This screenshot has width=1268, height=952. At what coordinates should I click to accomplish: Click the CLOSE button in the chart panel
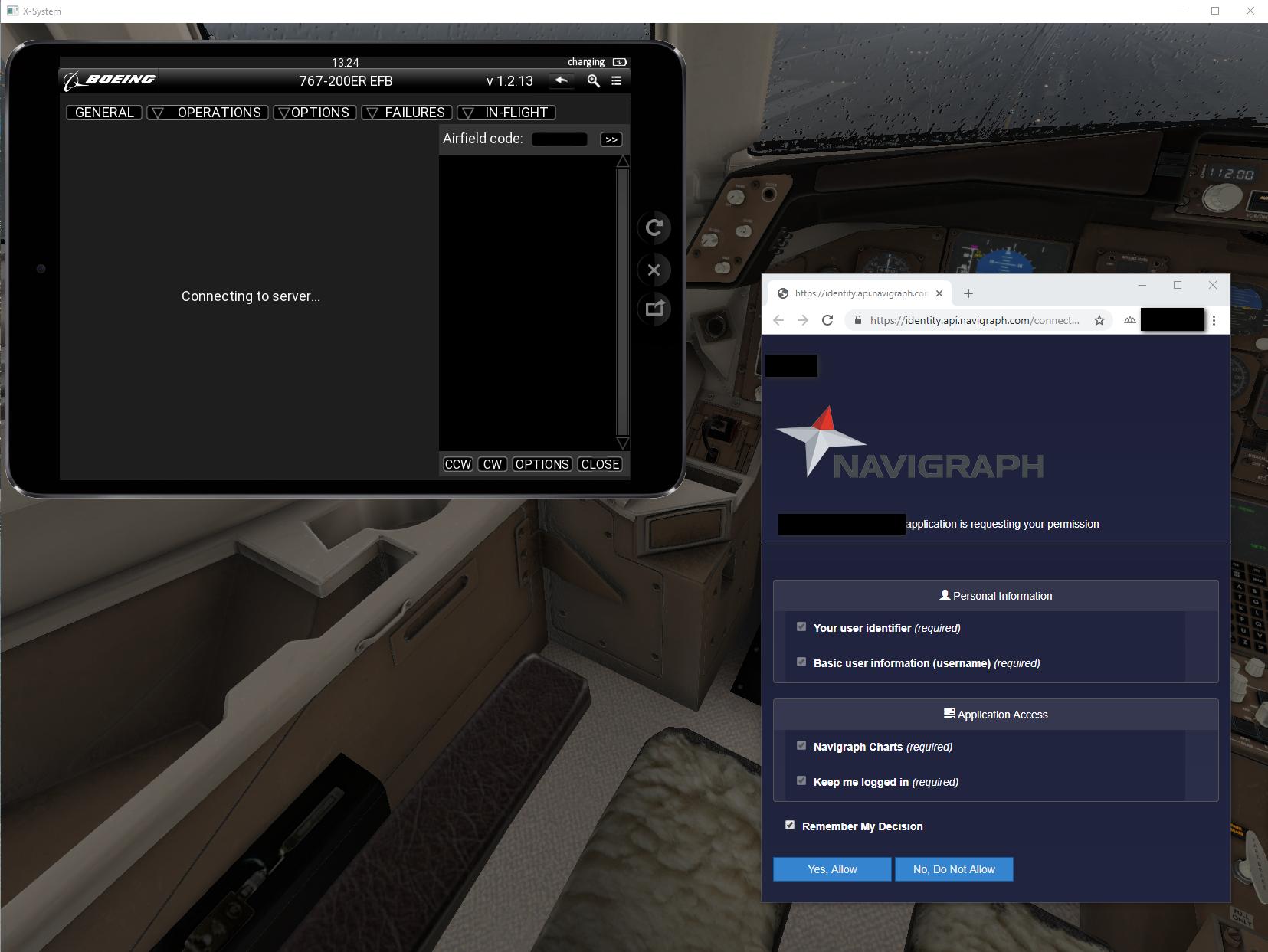pos(601,464)
